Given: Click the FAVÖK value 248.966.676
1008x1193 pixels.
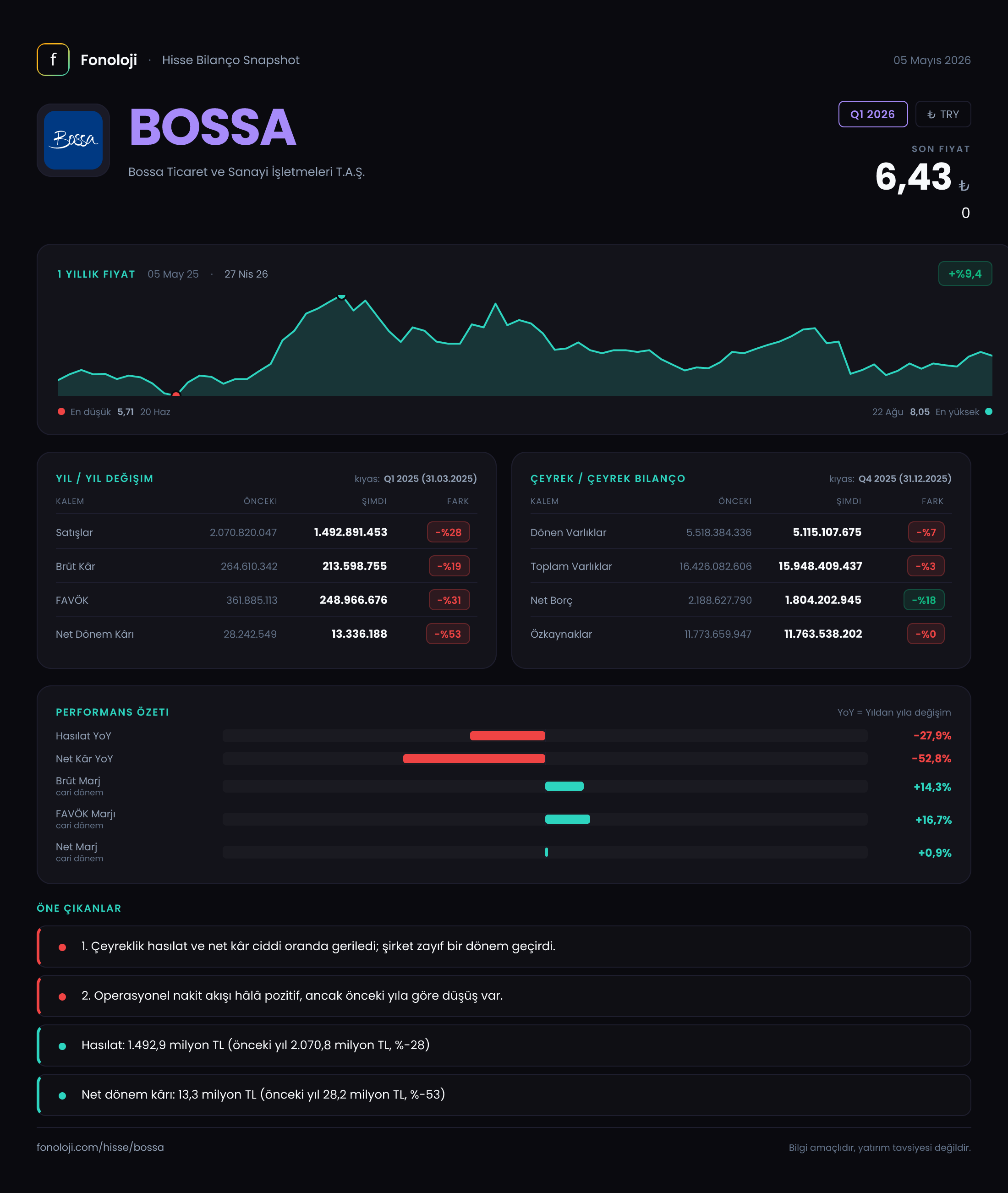Looking at the screenshot, I should click(353, 600).
